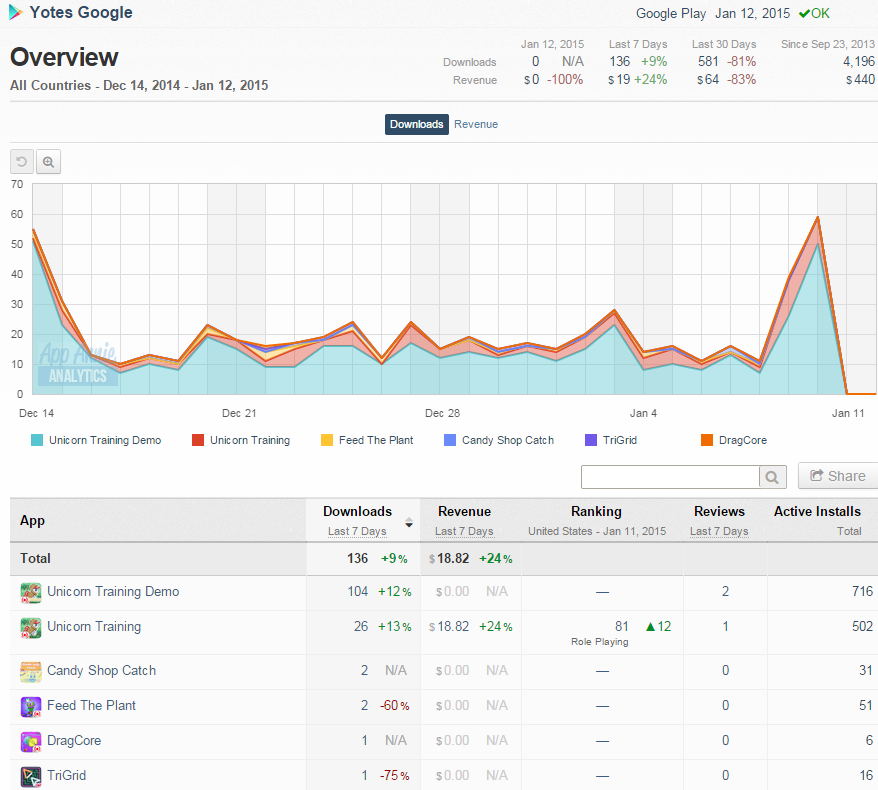Click the 716 active installs value
Image resolution: width=878 pixels, height=790 pixels.
pyautogui.click(x=862, y=592)
